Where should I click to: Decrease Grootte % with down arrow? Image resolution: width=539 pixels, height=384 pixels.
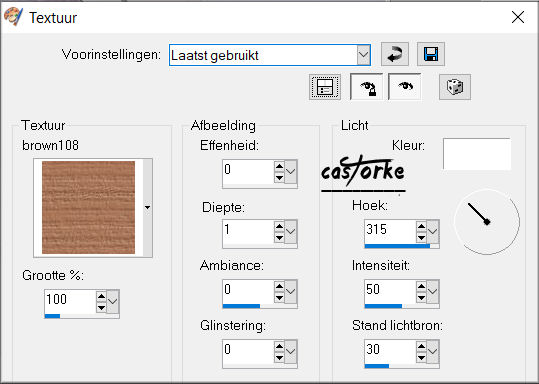tap(101, 307)
